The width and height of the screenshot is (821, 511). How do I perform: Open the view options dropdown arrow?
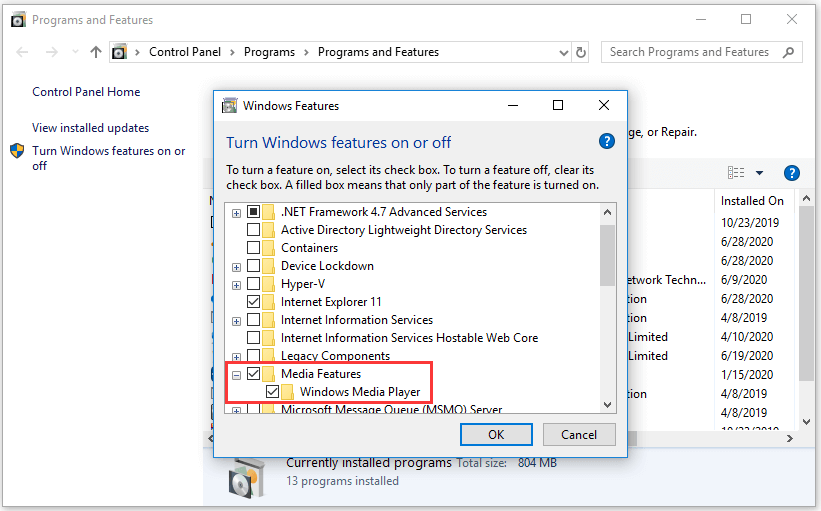click(759, 173)
